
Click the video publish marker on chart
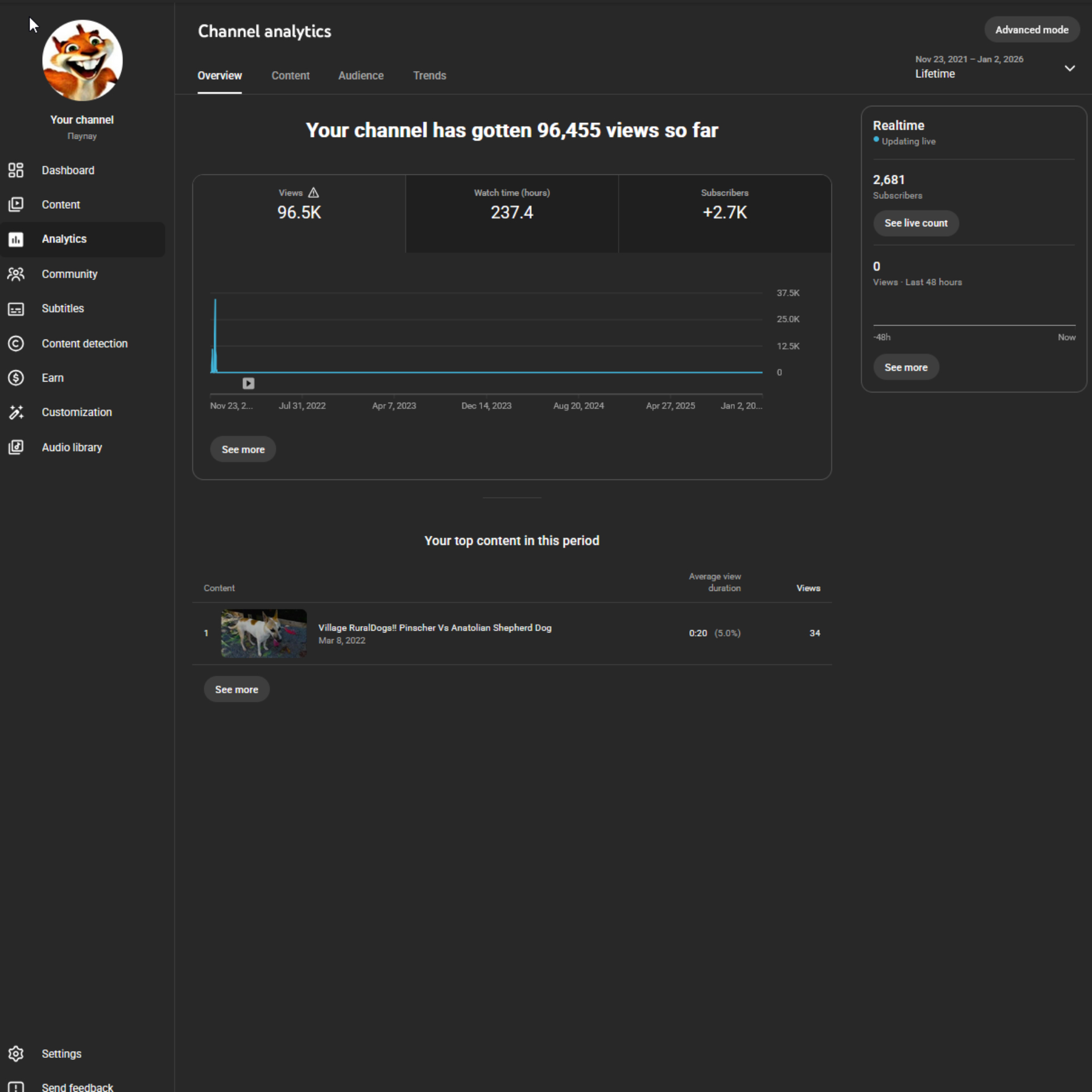point(249,383)
